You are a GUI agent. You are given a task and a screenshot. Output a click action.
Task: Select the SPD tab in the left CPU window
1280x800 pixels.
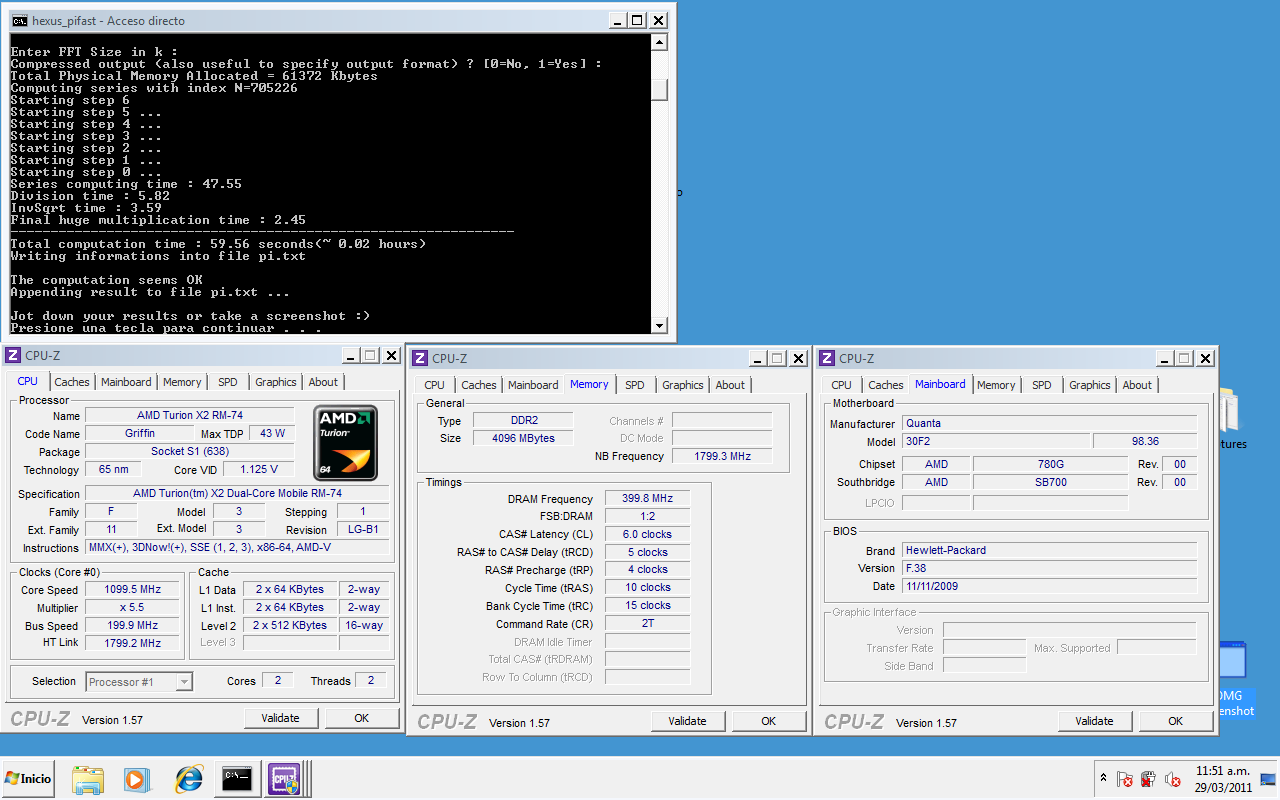coord(228,382)
